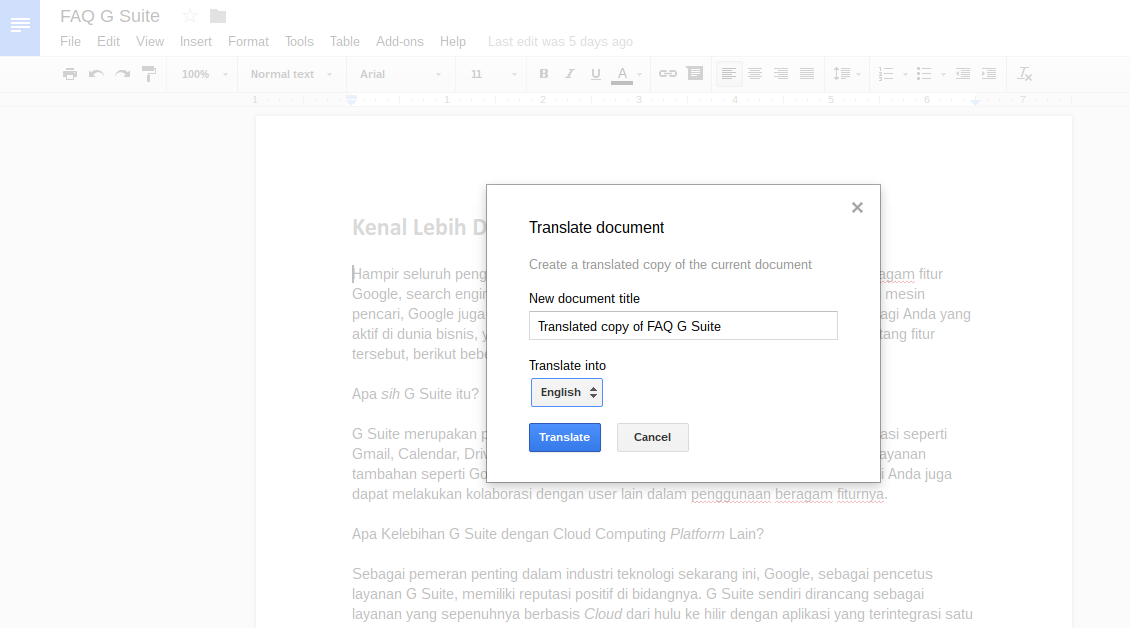
Task: Toggle underline formatting
Action: pos(596,74)
